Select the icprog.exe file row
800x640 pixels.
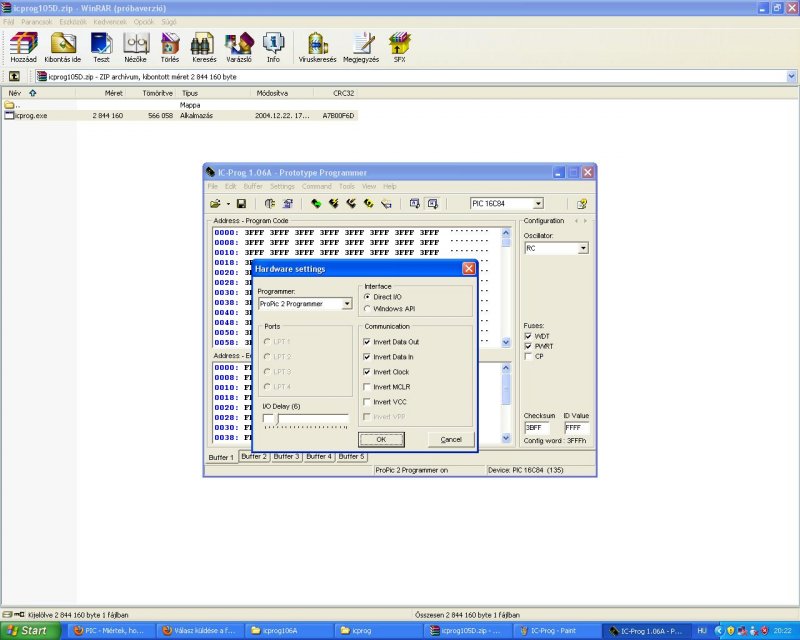tap(180, 116)
